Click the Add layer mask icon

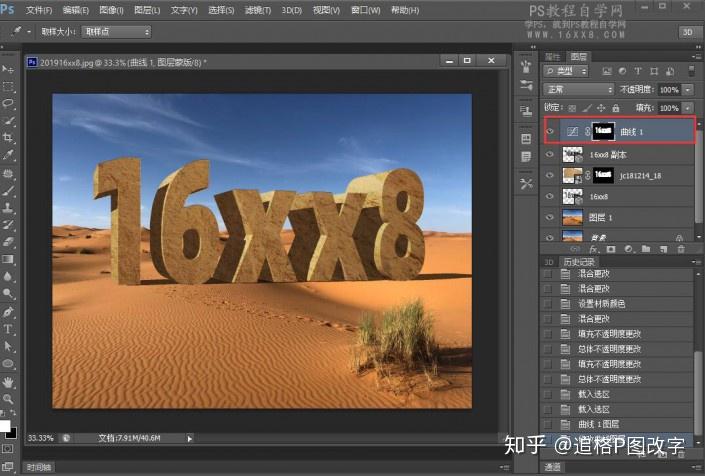click(x=611, y=249)
